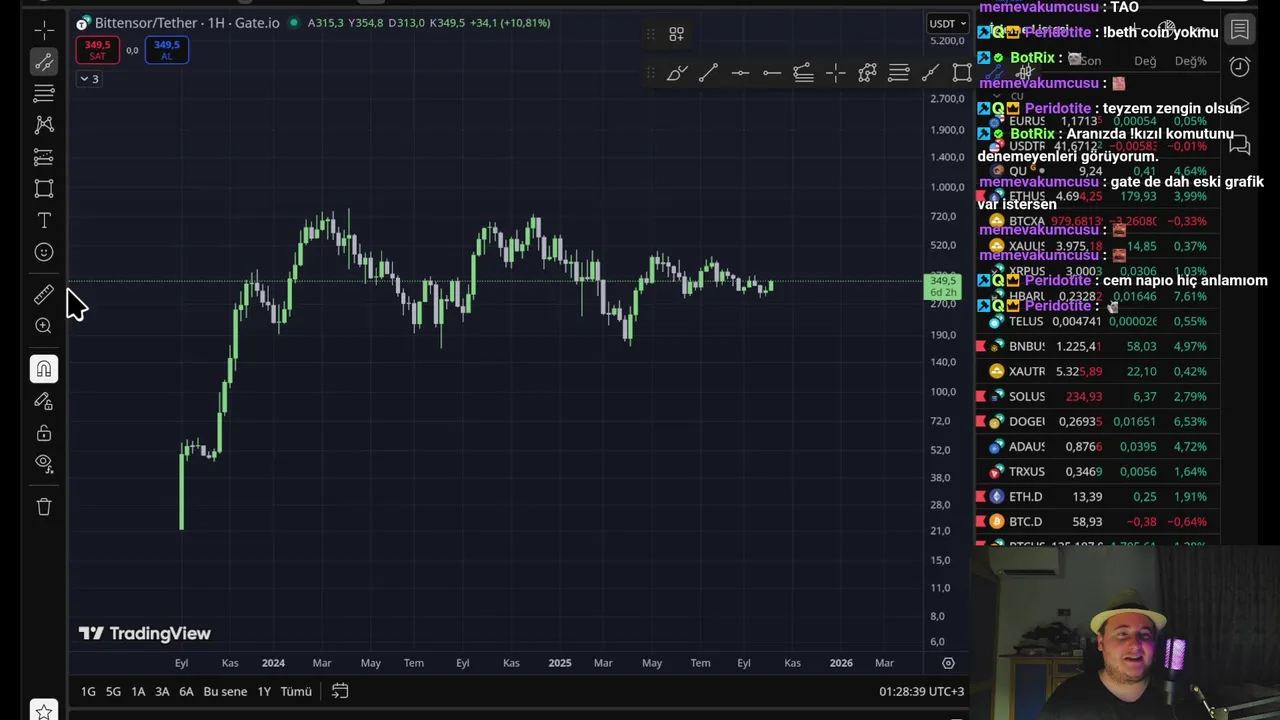This screenshot has height=720, width=1280.
Task: Select the 1A time range
Action: pos(138,691)
